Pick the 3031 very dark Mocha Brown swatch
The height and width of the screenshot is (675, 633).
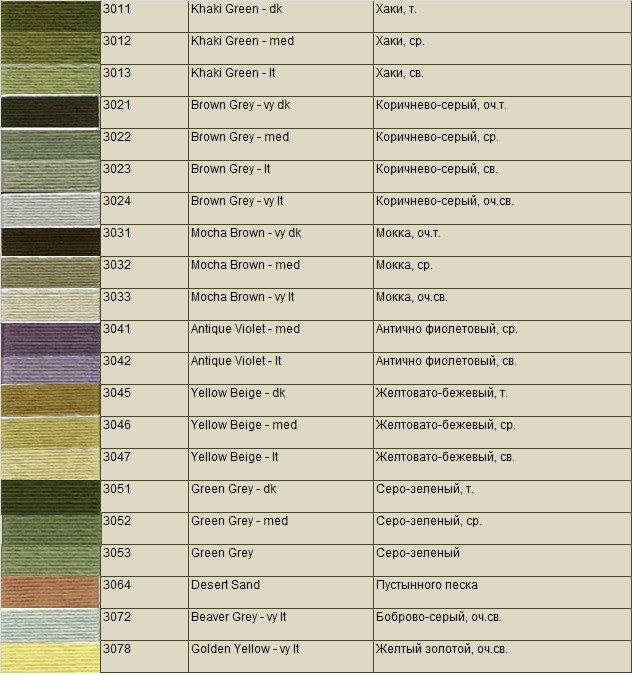pyautogui.click(x=50, y=242)
